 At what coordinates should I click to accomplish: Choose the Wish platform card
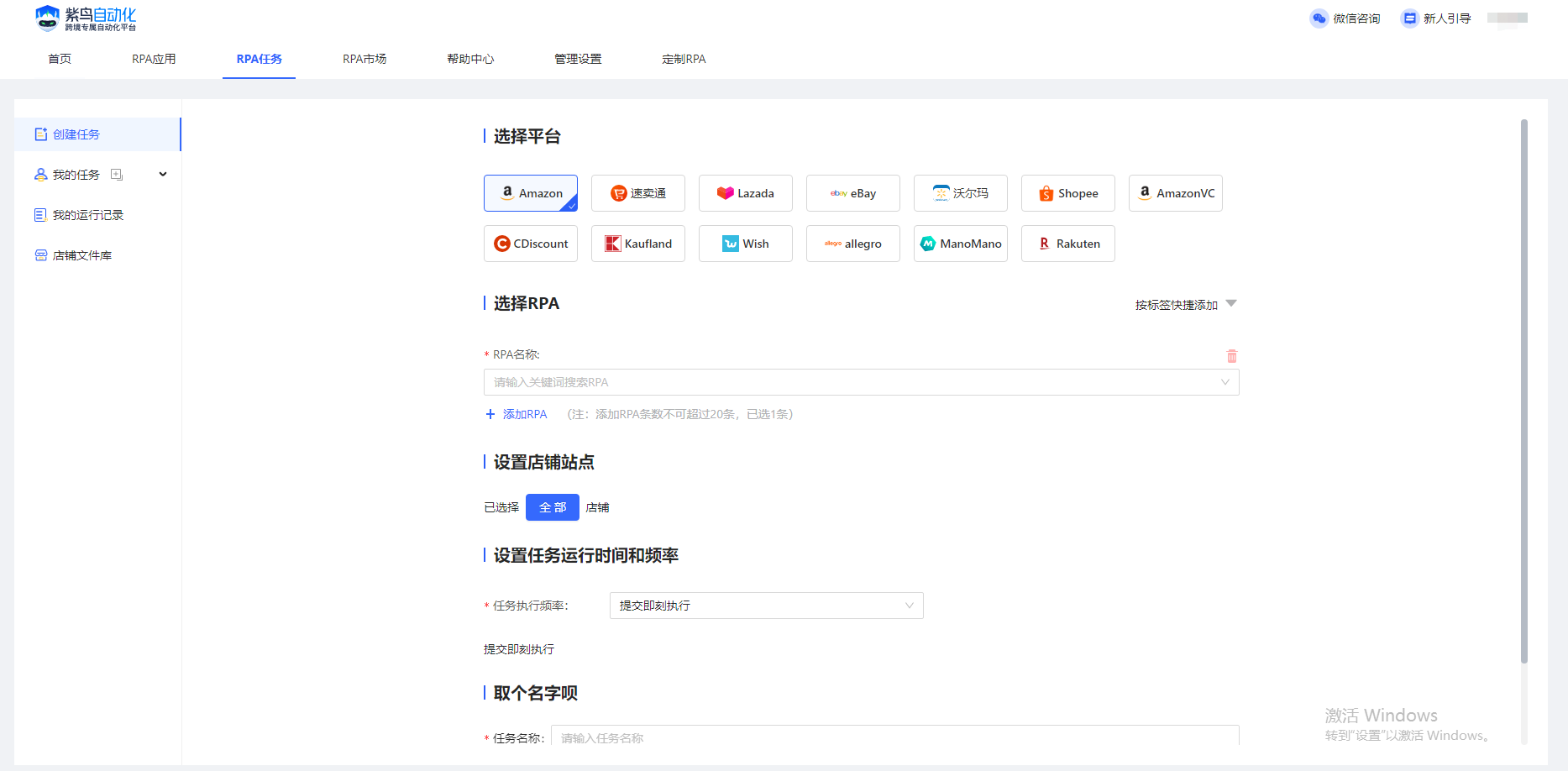tap(746, 244)
